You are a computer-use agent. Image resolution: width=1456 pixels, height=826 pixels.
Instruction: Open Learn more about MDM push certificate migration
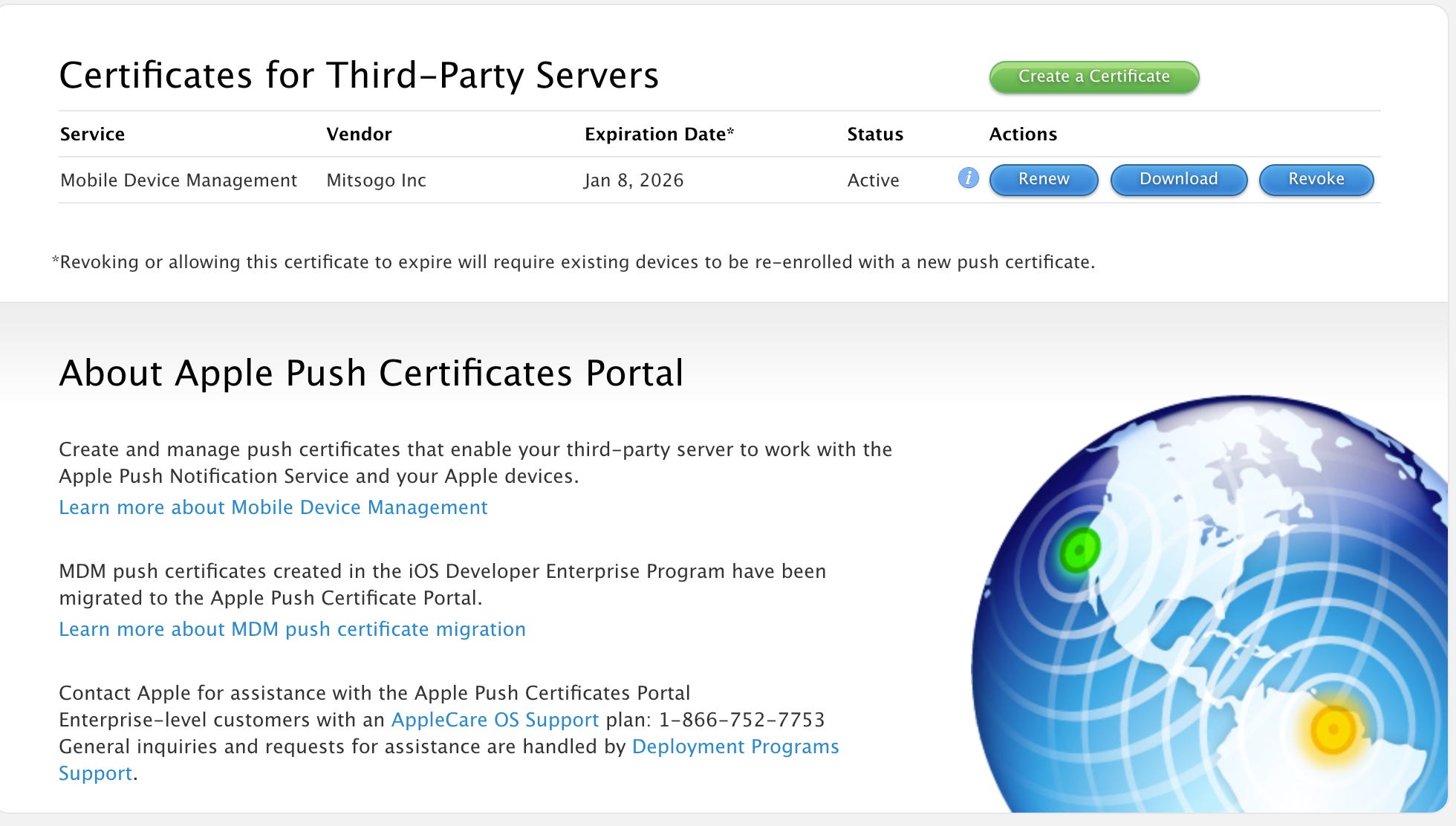pyautogui.click(x=292, y=629)
